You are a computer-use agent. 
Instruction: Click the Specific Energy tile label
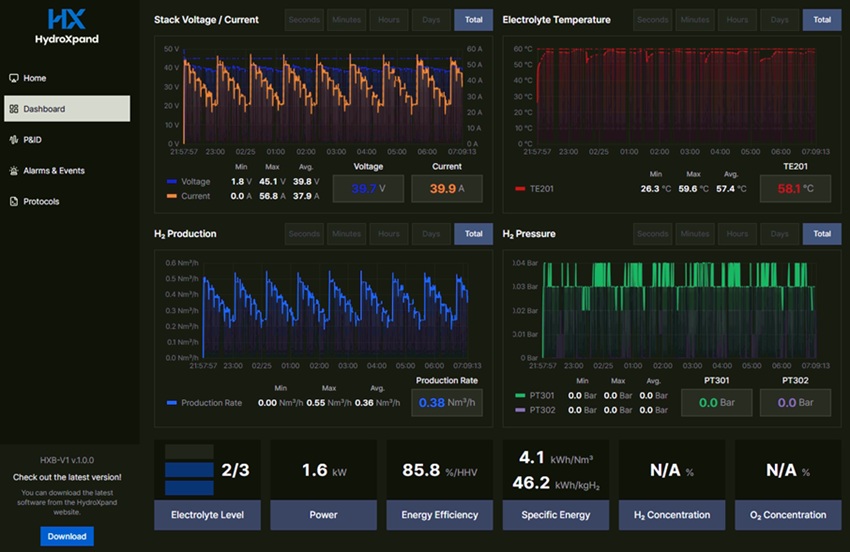coord(555,515)
